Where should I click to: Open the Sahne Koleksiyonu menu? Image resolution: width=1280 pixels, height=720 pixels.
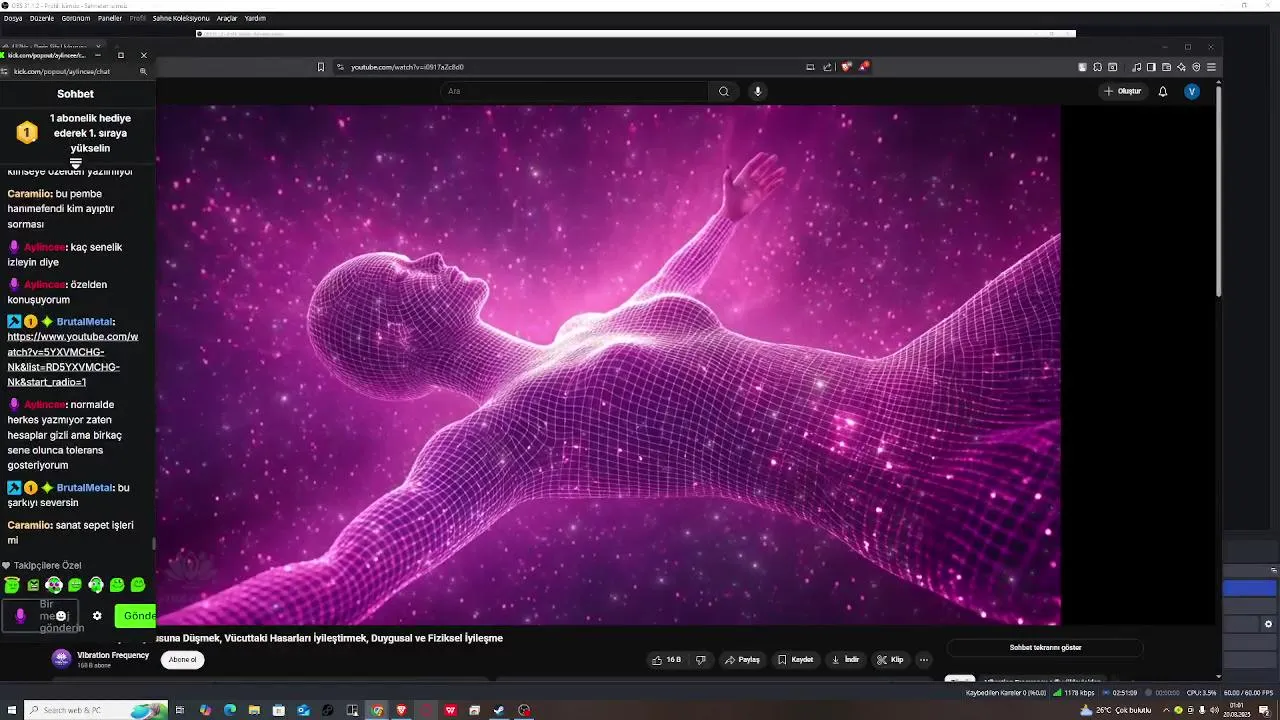pyautogui.click(x=181, y=18)
